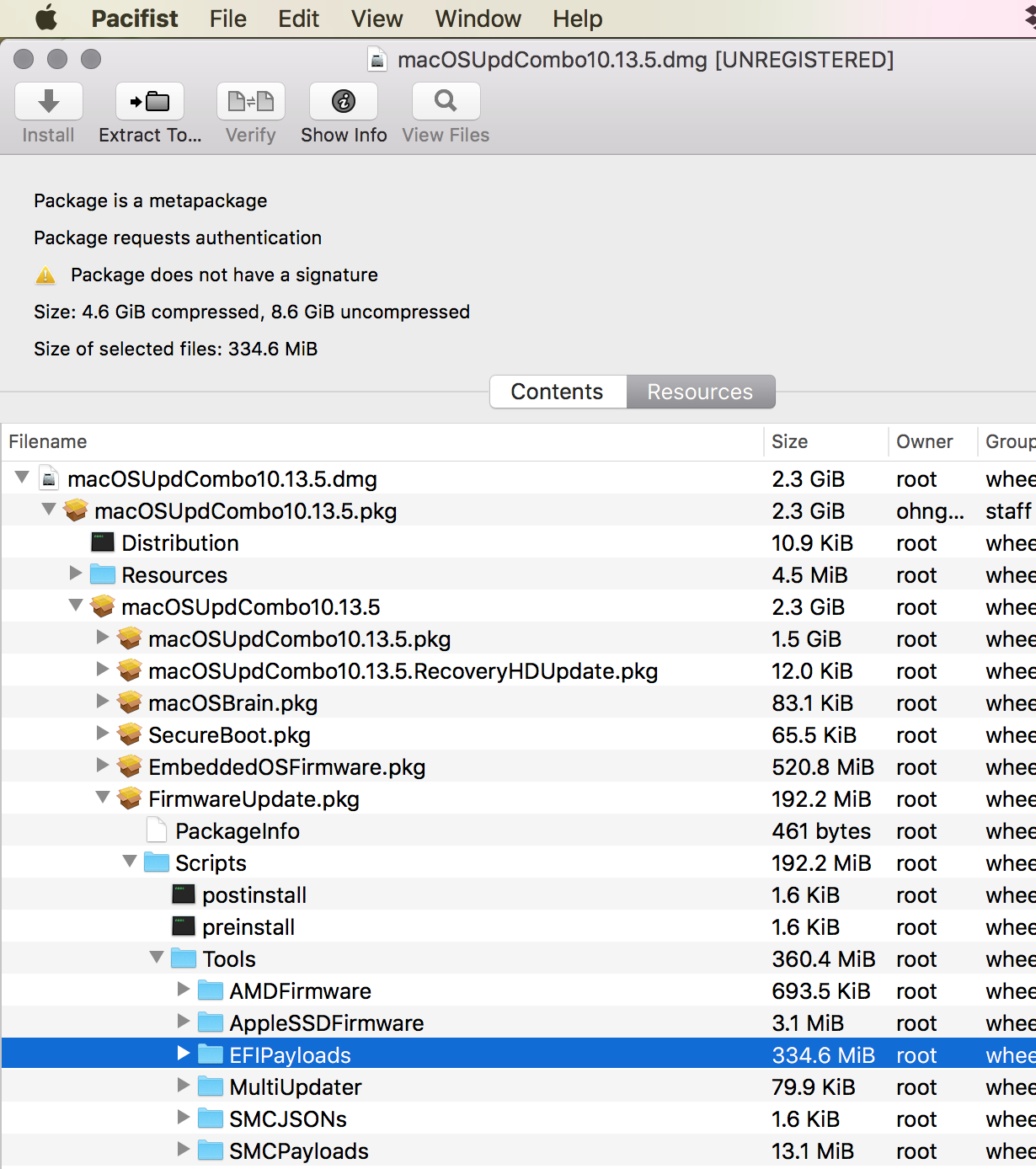
Task: Select the SMCPayloads folder name
Action: coord(299,1151)
